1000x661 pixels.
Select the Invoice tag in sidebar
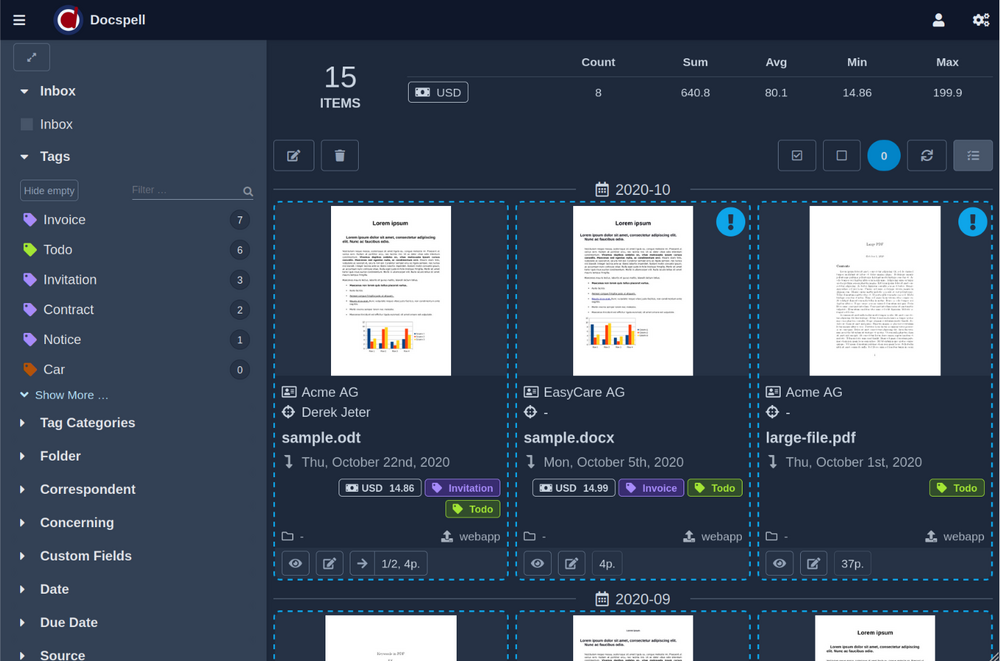[x=64, y=220]
